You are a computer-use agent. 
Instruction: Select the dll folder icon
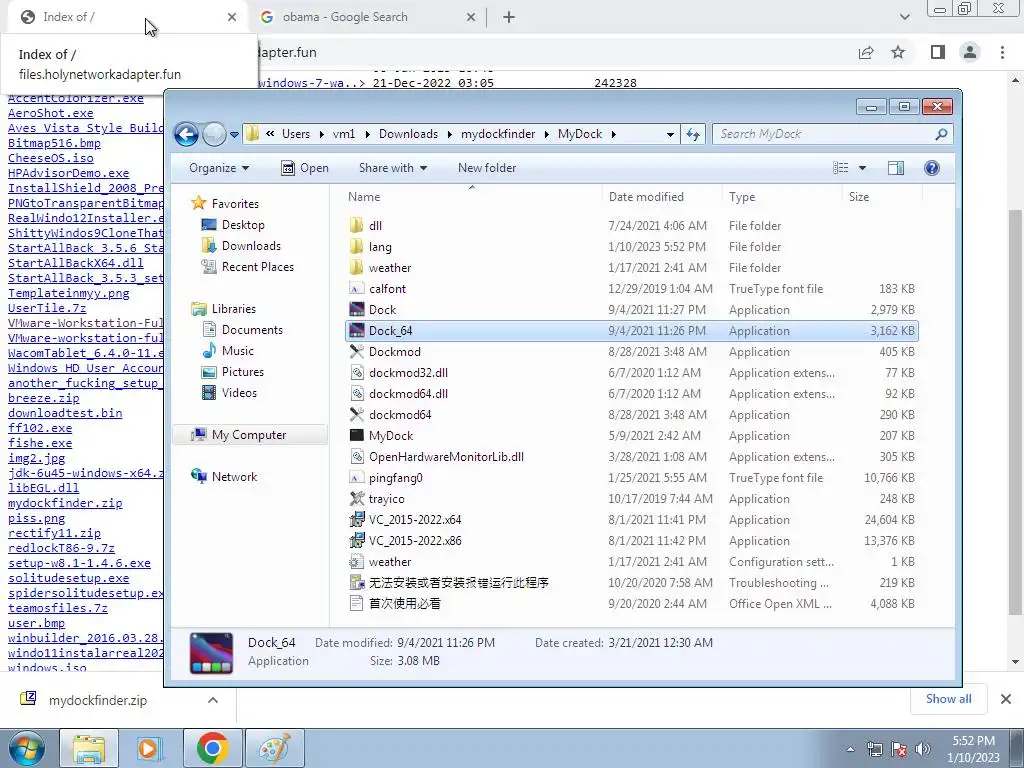pyautogui.click(x=357, y=225)
